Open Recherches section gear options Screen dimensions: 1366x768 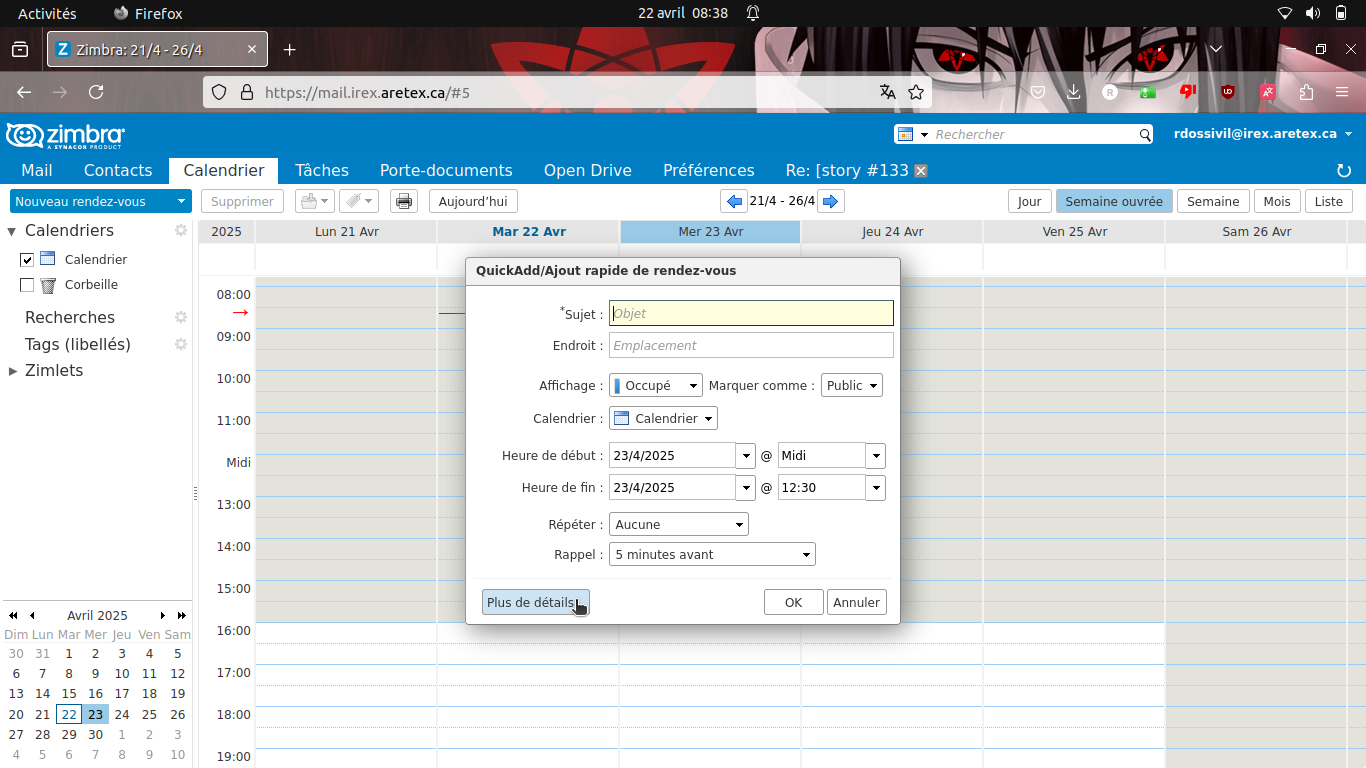pos(181,317)
